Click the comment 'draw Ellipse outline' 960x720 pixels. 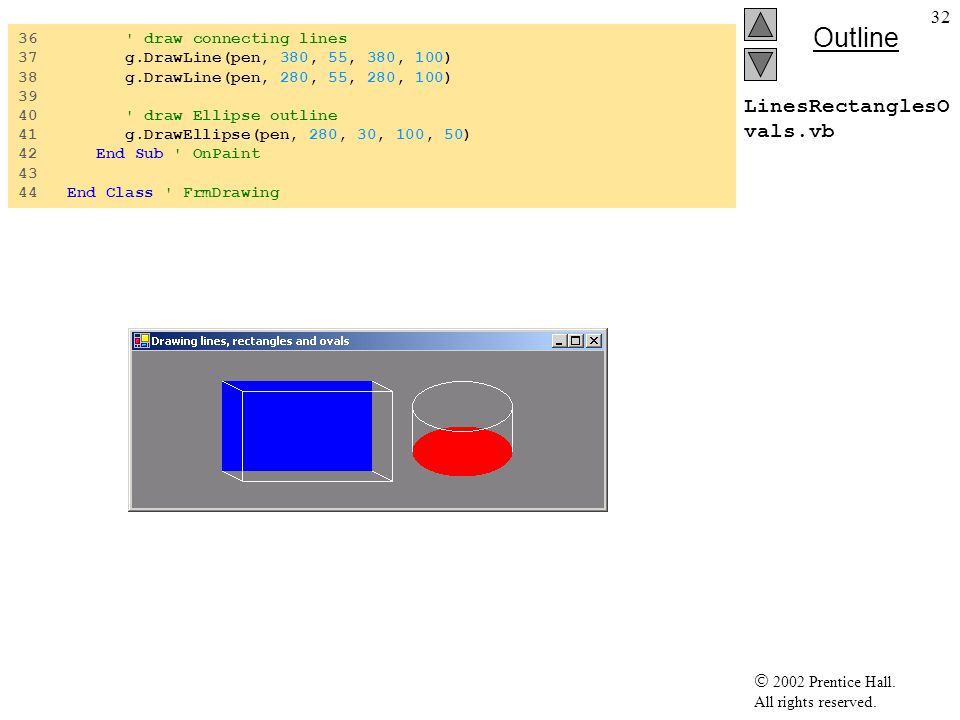coord(232,115)
